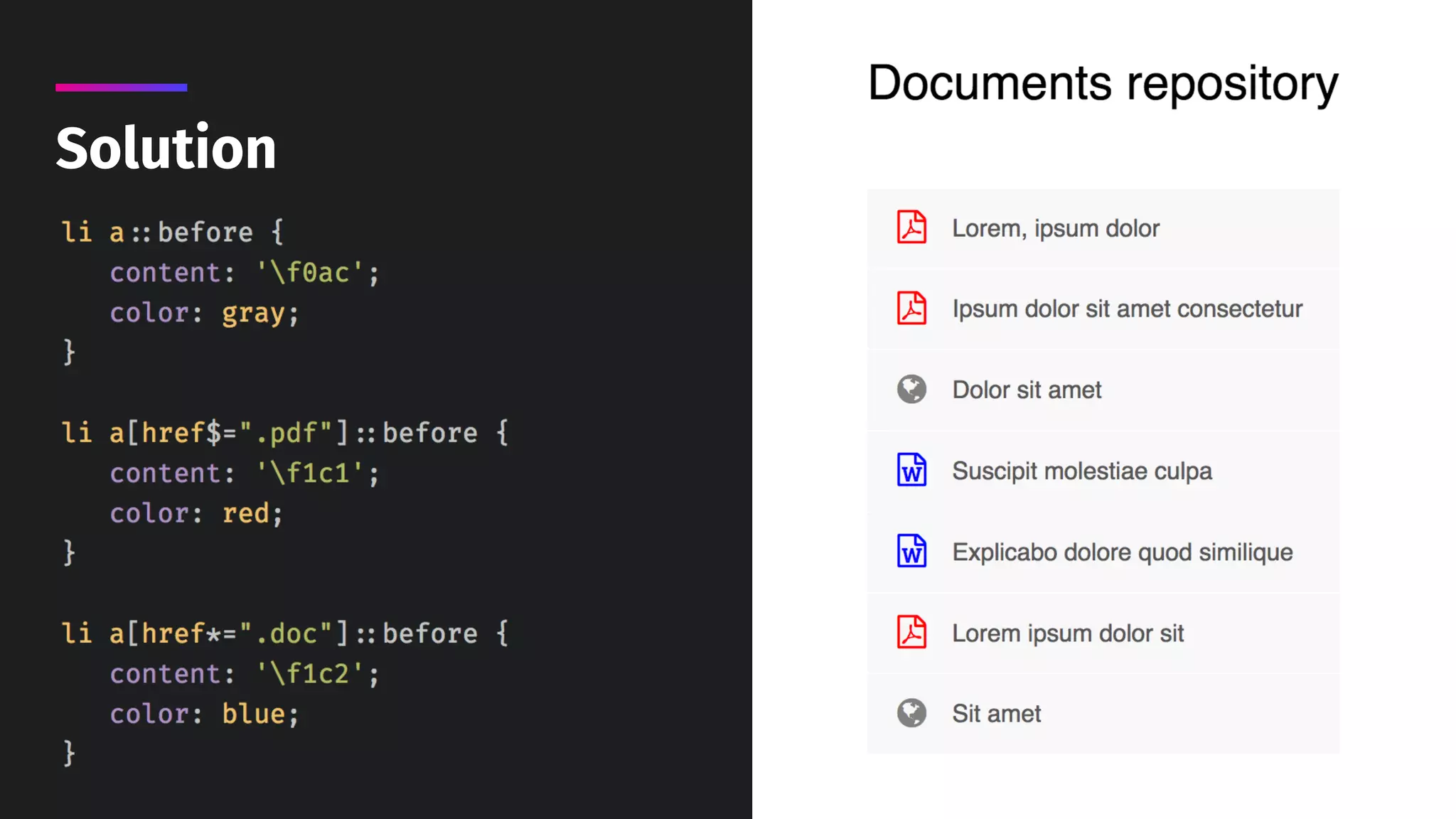Open the Suscipit molestiae culpa document link
The image size is (1456, 819).
(1081, 471)
